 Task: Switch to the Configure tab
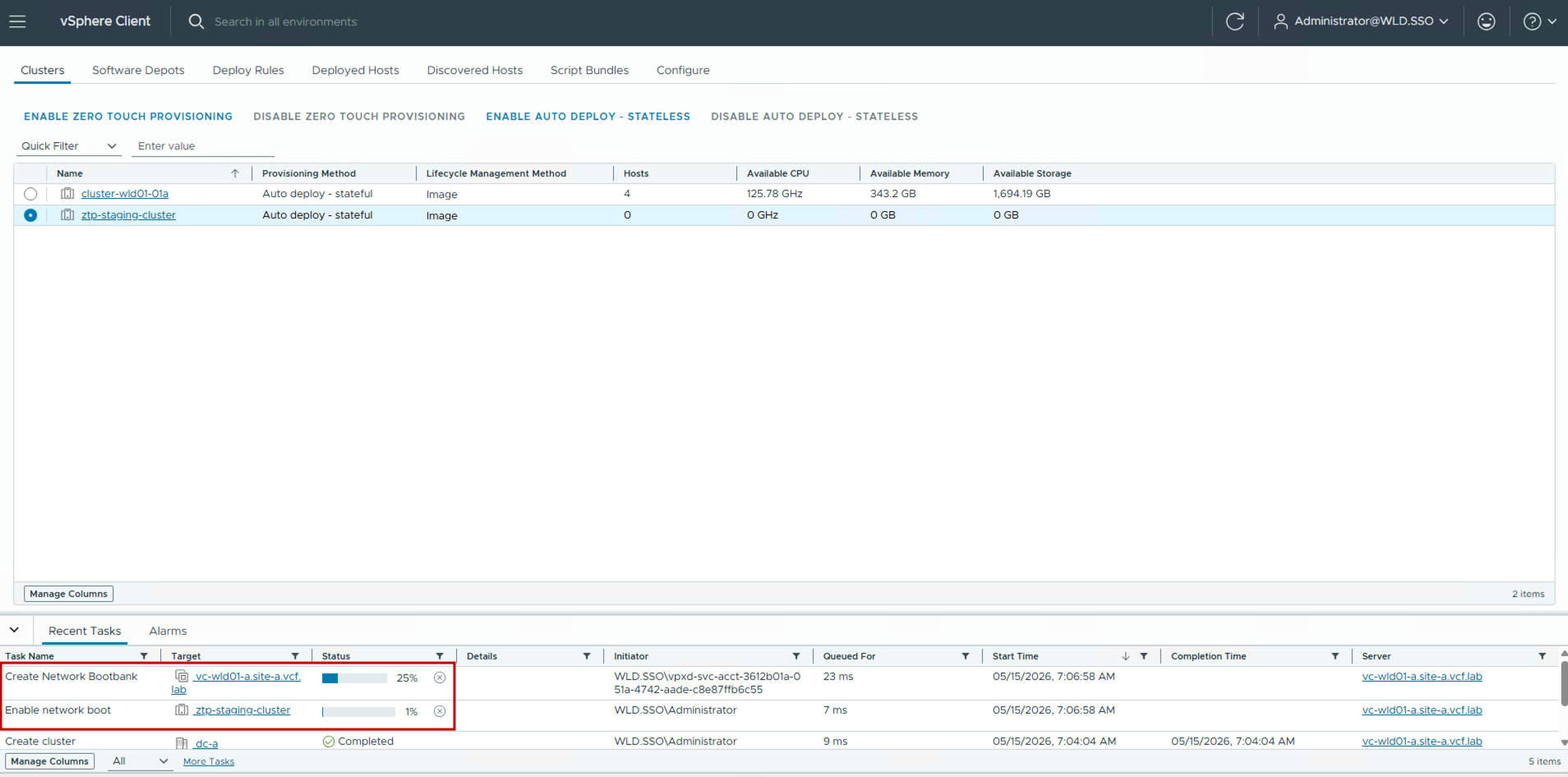click(683, 70)
